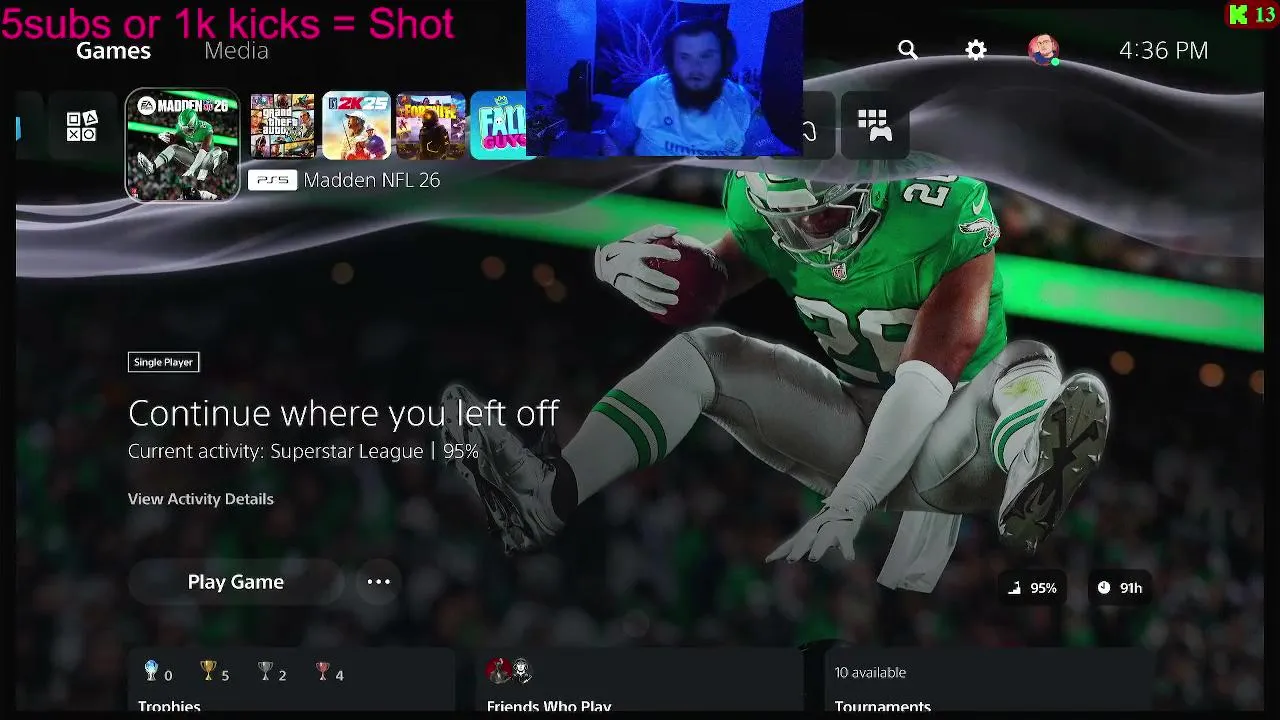Click the 4:36 PM clock

click(1163, 50)
